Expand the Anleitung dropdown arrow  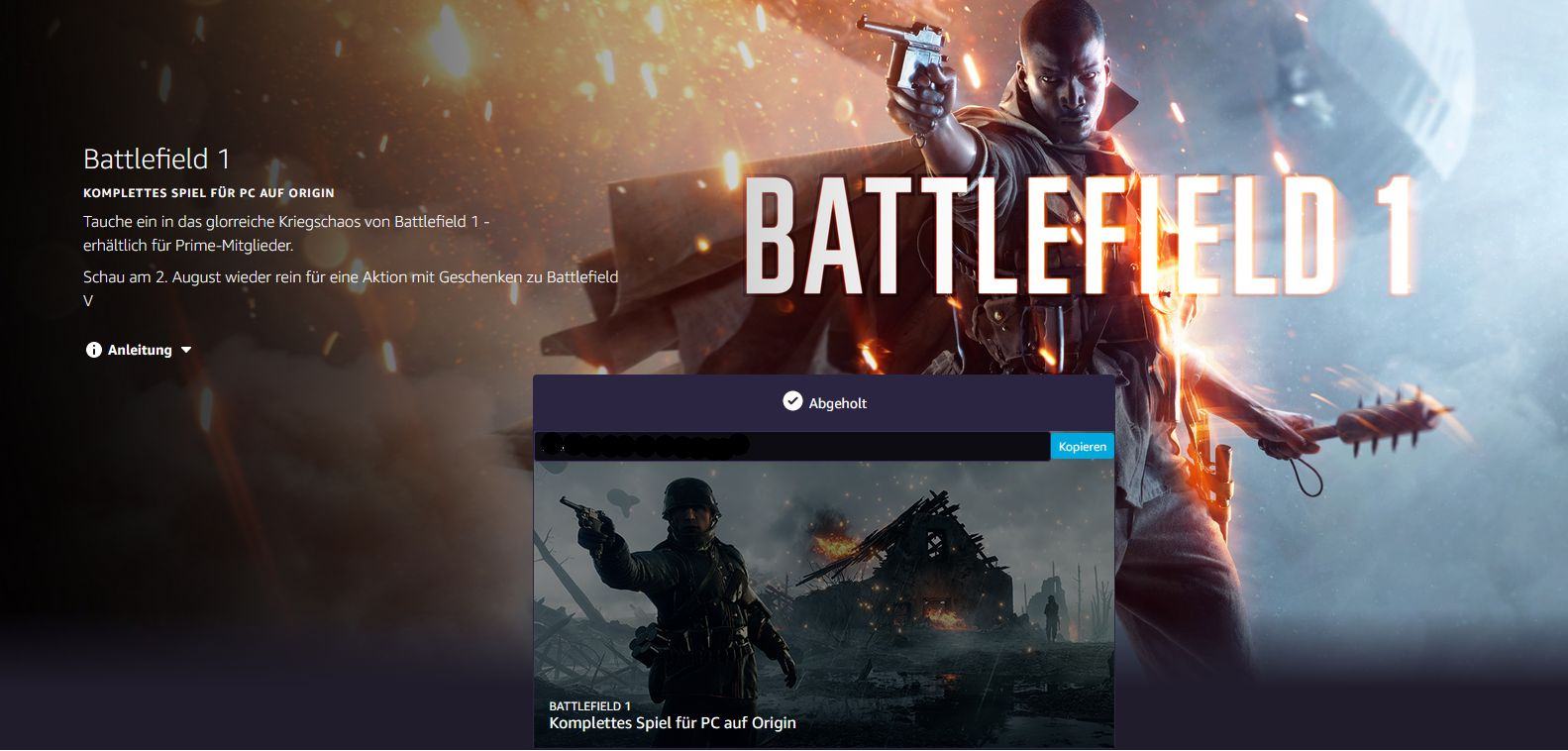(x=186, y=350)
